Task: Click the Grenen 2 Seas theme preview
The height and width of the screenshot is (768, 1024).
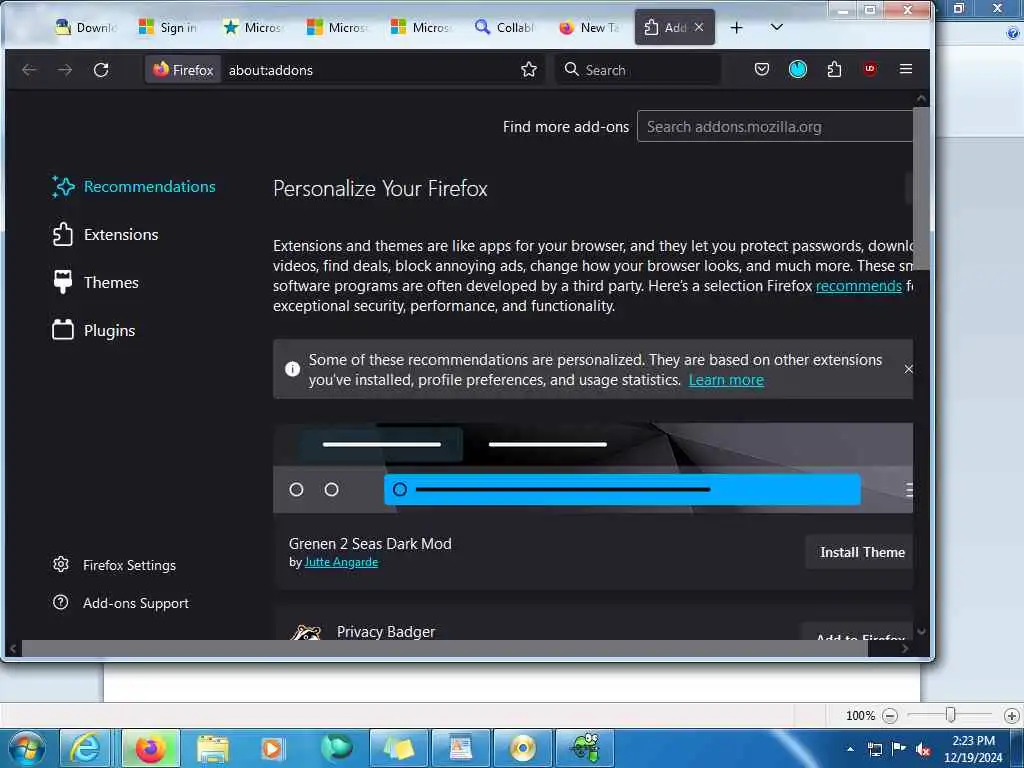Action: (x=593, y=468)
